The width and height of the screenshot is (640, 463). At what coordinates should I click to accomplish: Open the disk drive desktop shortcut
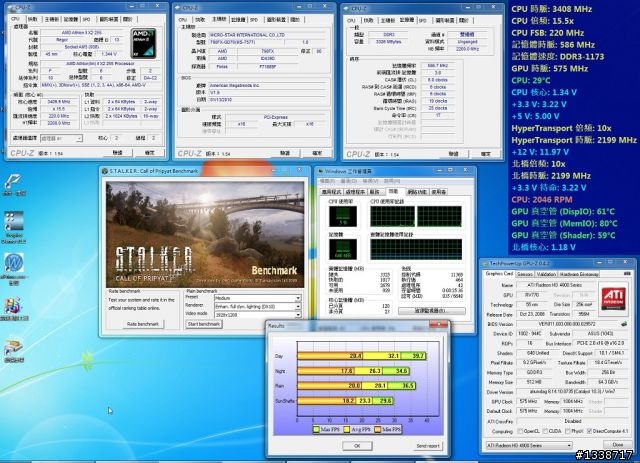point(13,347)
